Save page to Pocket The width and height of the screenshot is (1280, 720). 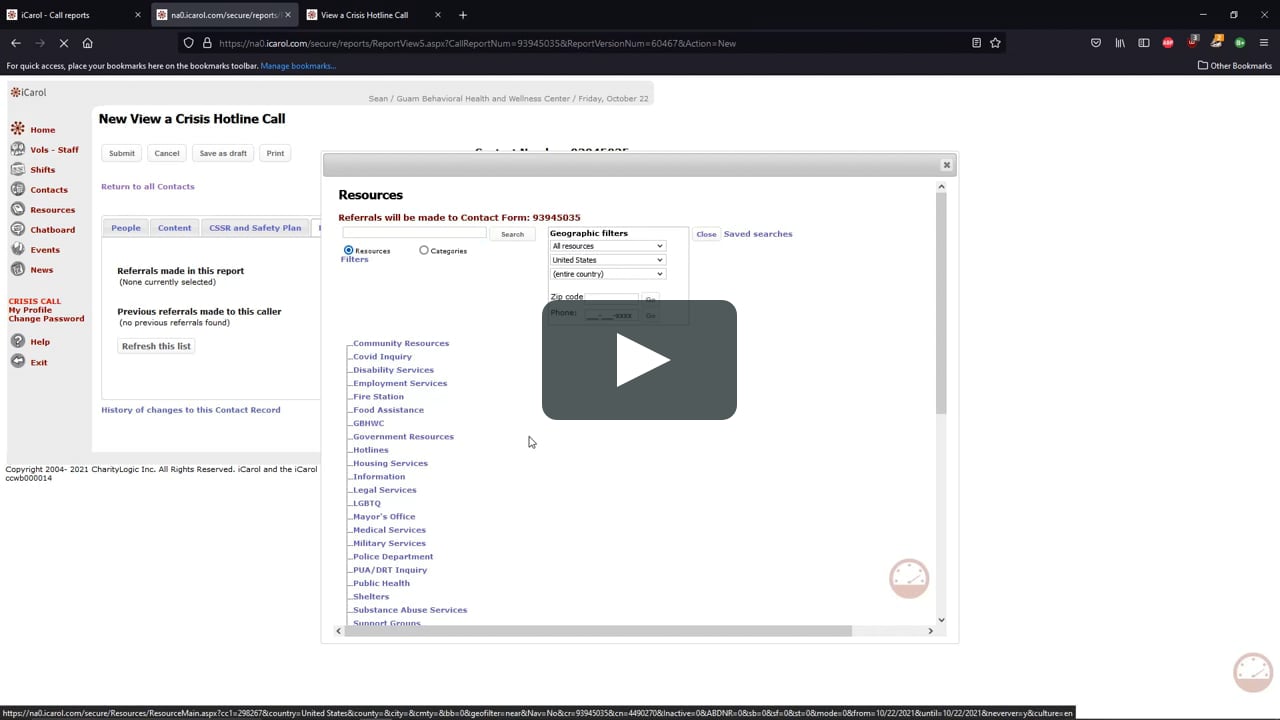click(x=1096, y=43)
